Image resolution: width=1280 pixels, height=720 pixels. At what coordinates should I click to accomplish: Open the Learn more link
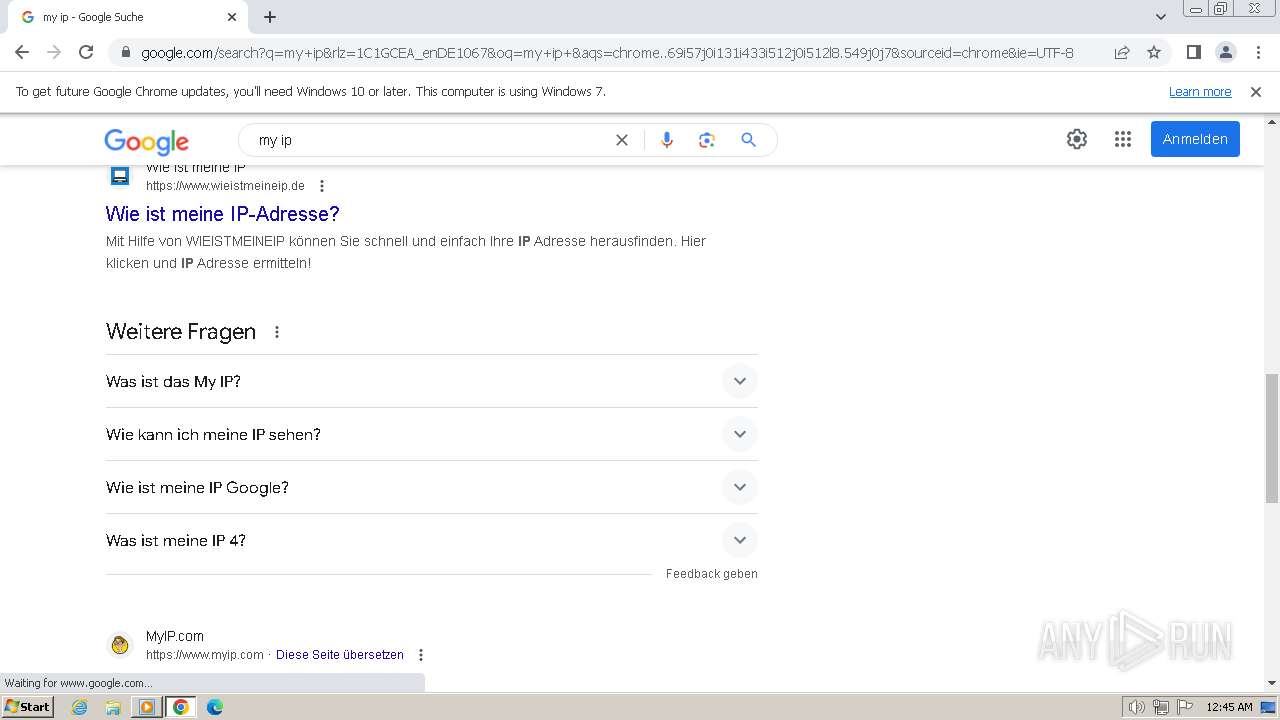(1200, 91)
